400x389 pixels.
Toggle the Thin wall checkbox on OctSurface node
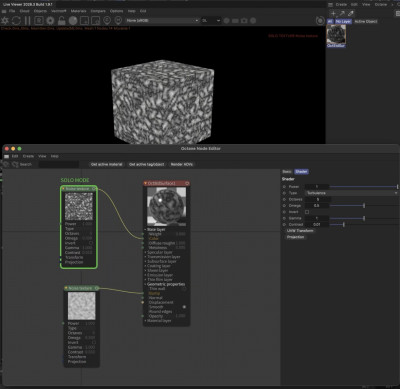coord(184,289)
